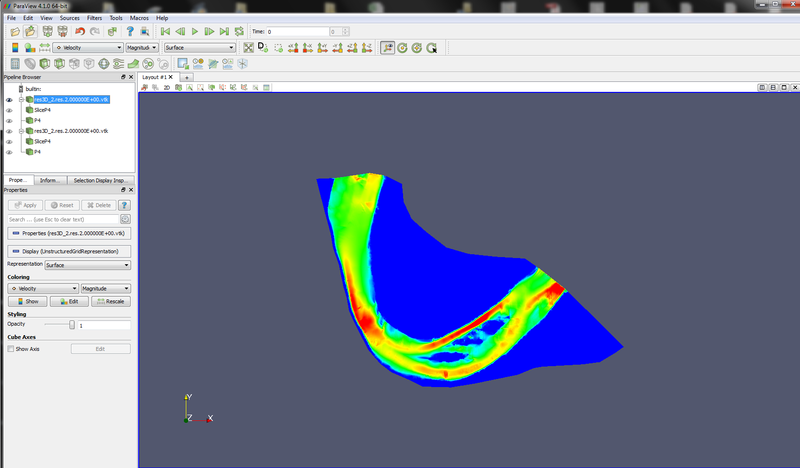The image size is (800, 468).
Task: Toggle visibility eye of first res3D_2 vtk
Action: [9, 100]
